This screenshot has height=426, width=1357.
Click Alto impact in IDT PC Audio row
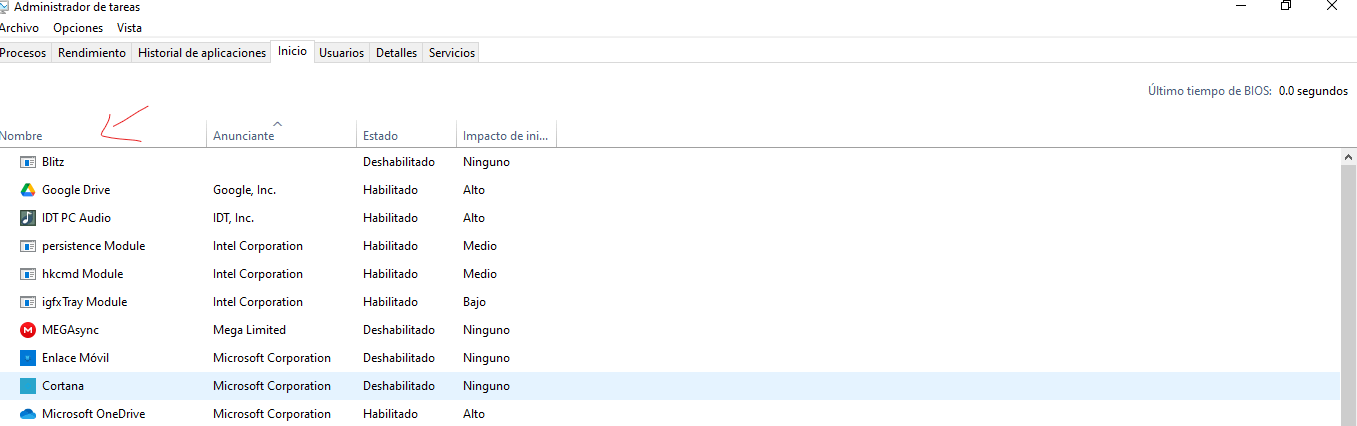point(474,218)
